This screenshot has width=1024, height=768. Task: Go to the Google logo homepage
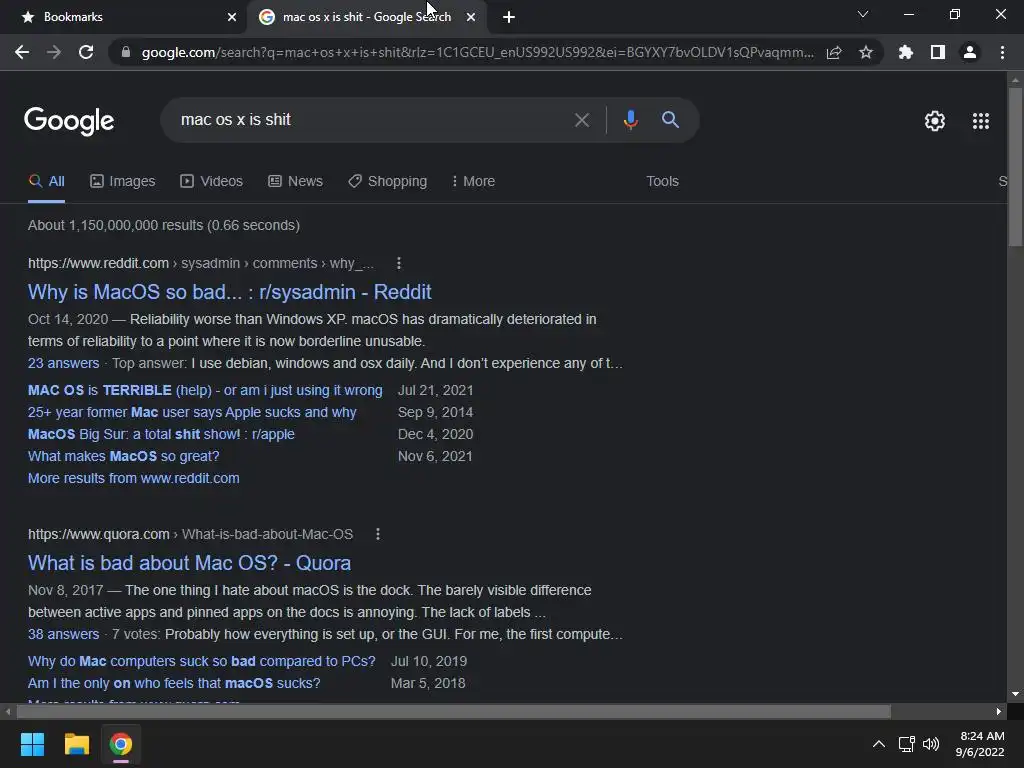point(69,121)
